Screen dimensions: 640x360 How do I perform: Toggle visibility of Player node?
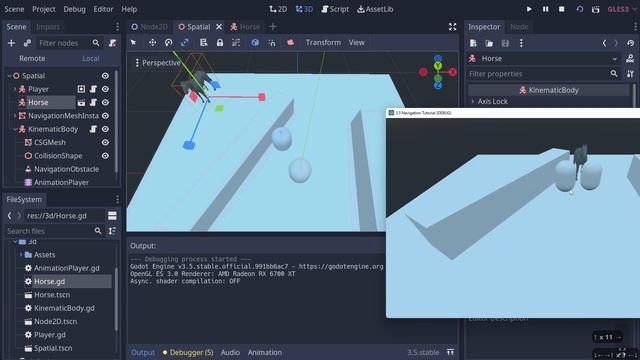coord(105,89)
